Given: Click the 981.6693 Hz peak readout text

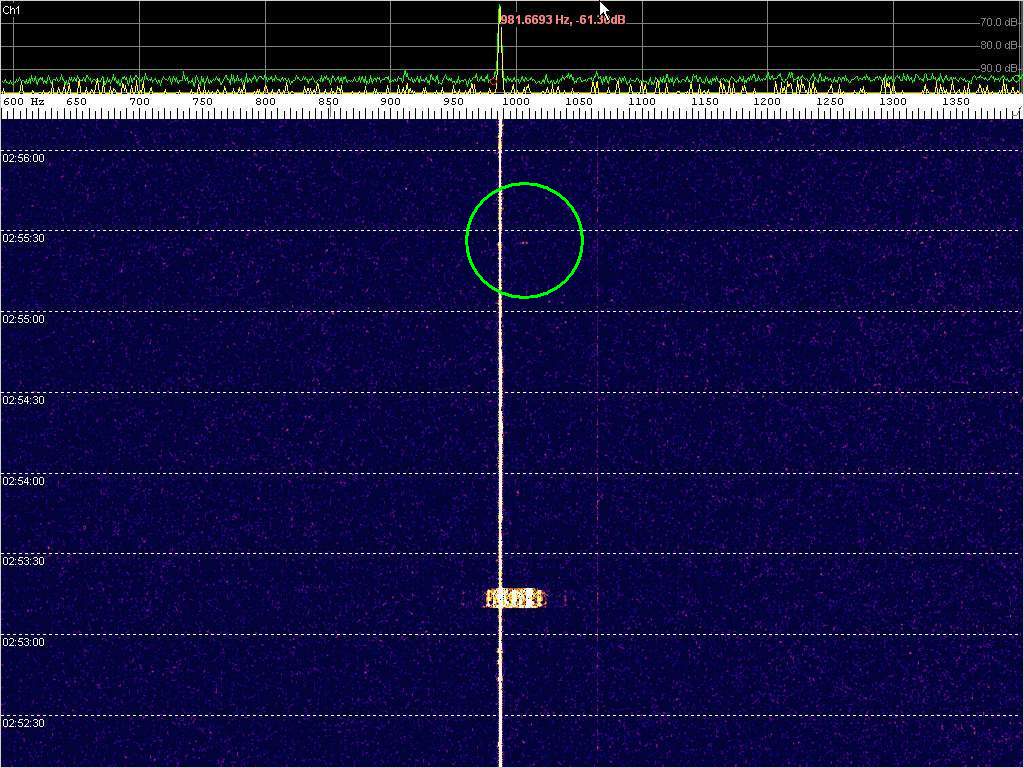Looking at the screenshot, I should click(563, 19).
